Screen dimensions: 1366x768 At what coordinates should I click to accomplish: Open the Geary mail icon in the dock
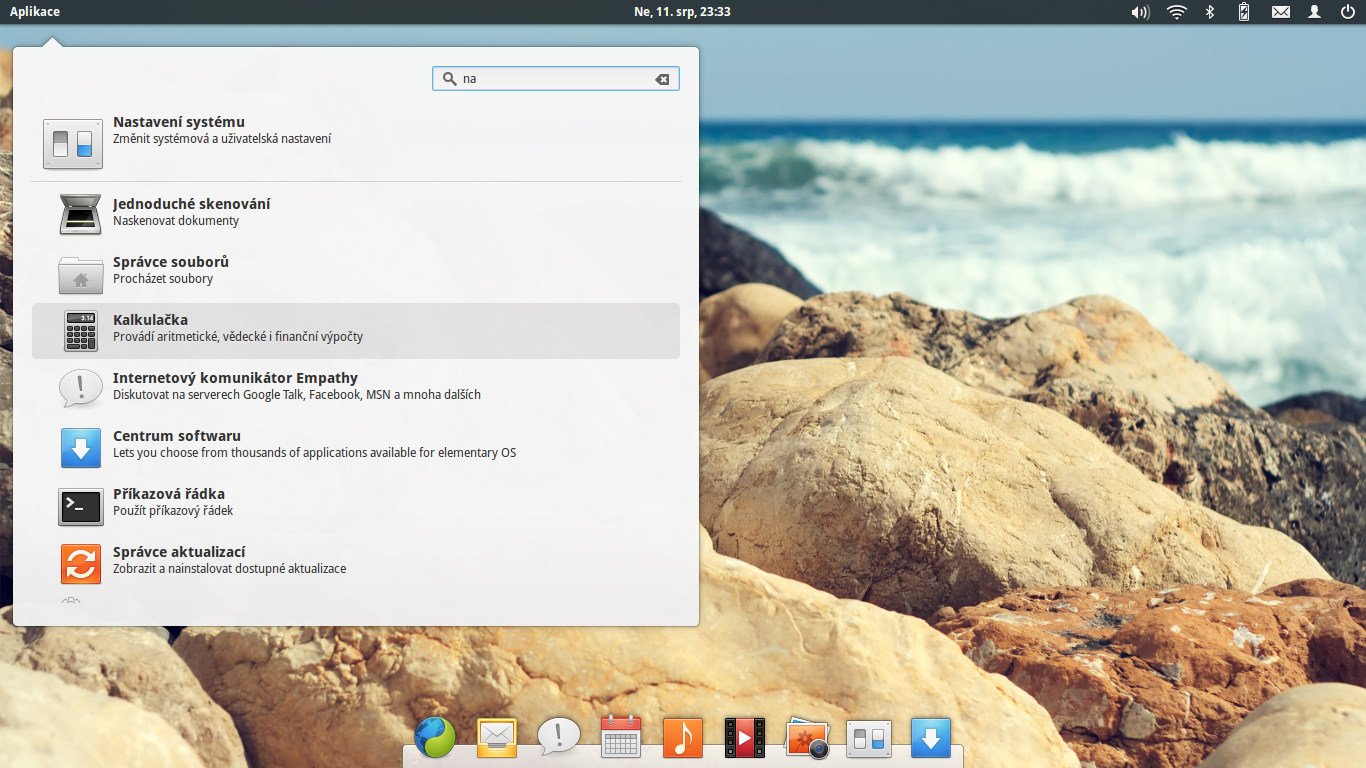(x=496, y=737)
